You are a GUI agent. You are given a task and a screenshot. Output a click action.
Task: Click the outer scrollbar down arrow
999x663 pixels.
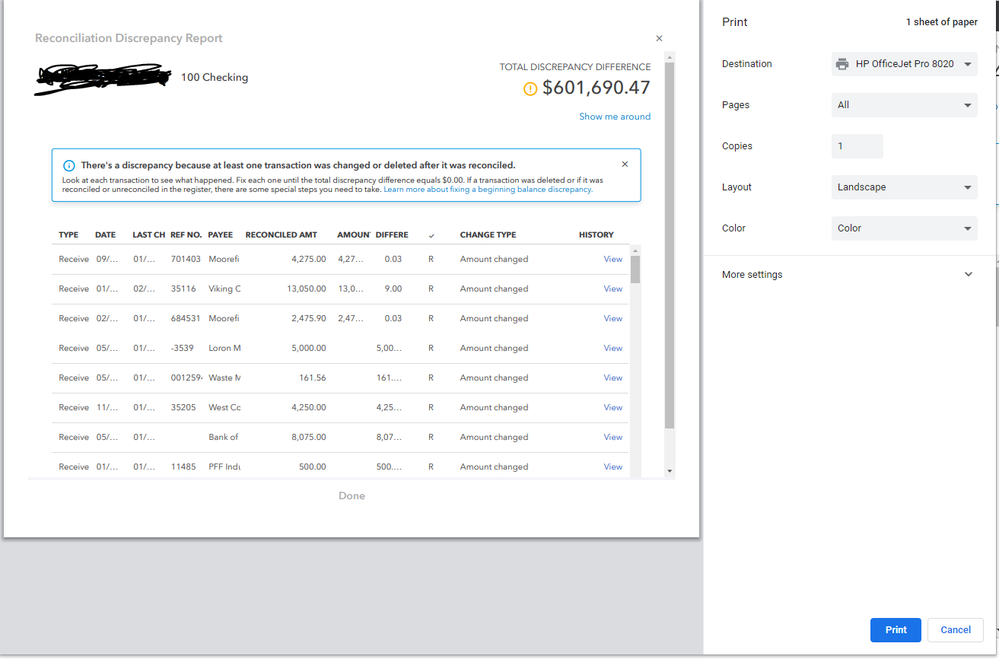tap(669, 471)
